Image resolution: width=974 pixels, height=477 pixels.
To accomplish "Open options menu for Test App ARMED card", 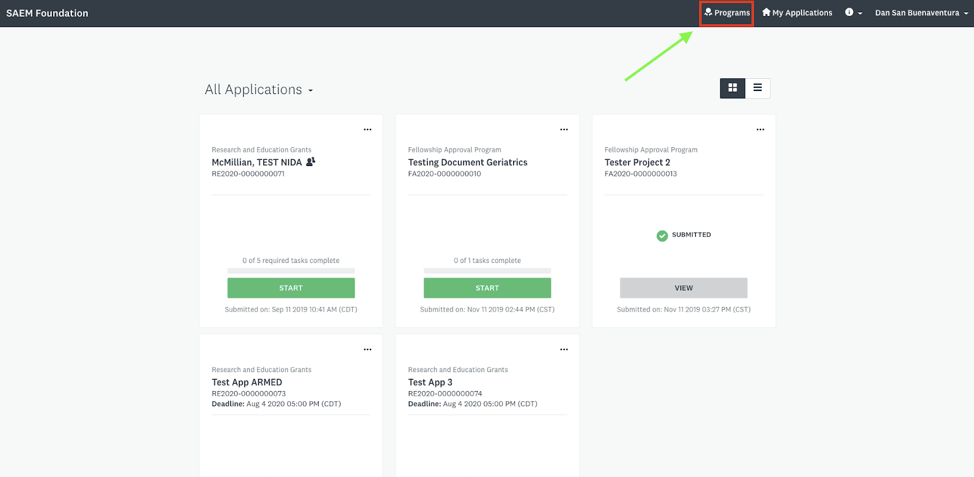I will point(367,350).
